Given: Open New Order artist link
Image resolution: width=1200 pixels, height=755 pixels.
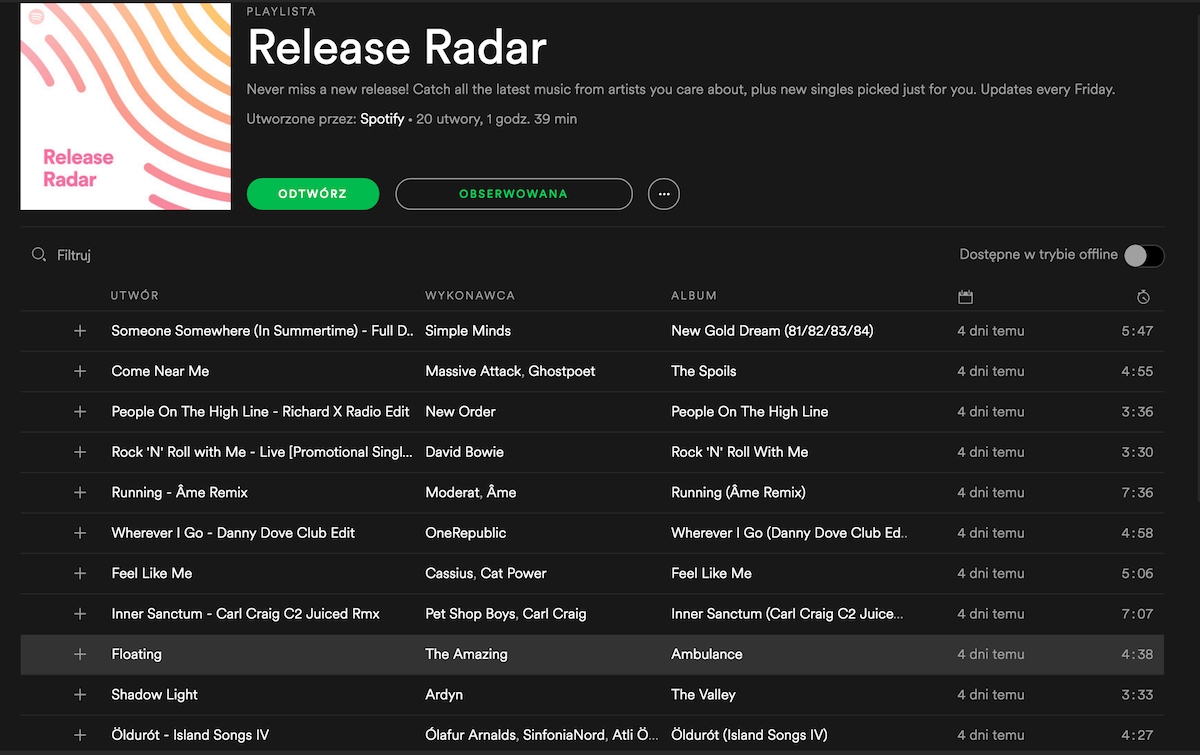Looking at the screenshot, I should point(460,412).
